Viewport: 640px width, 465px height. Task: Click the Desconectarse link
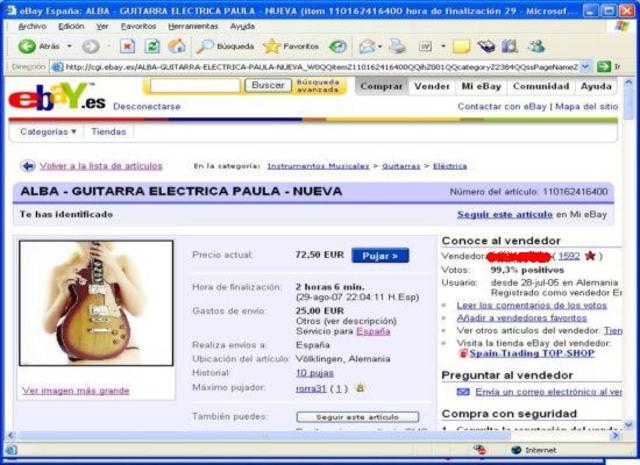pos(147,107)
